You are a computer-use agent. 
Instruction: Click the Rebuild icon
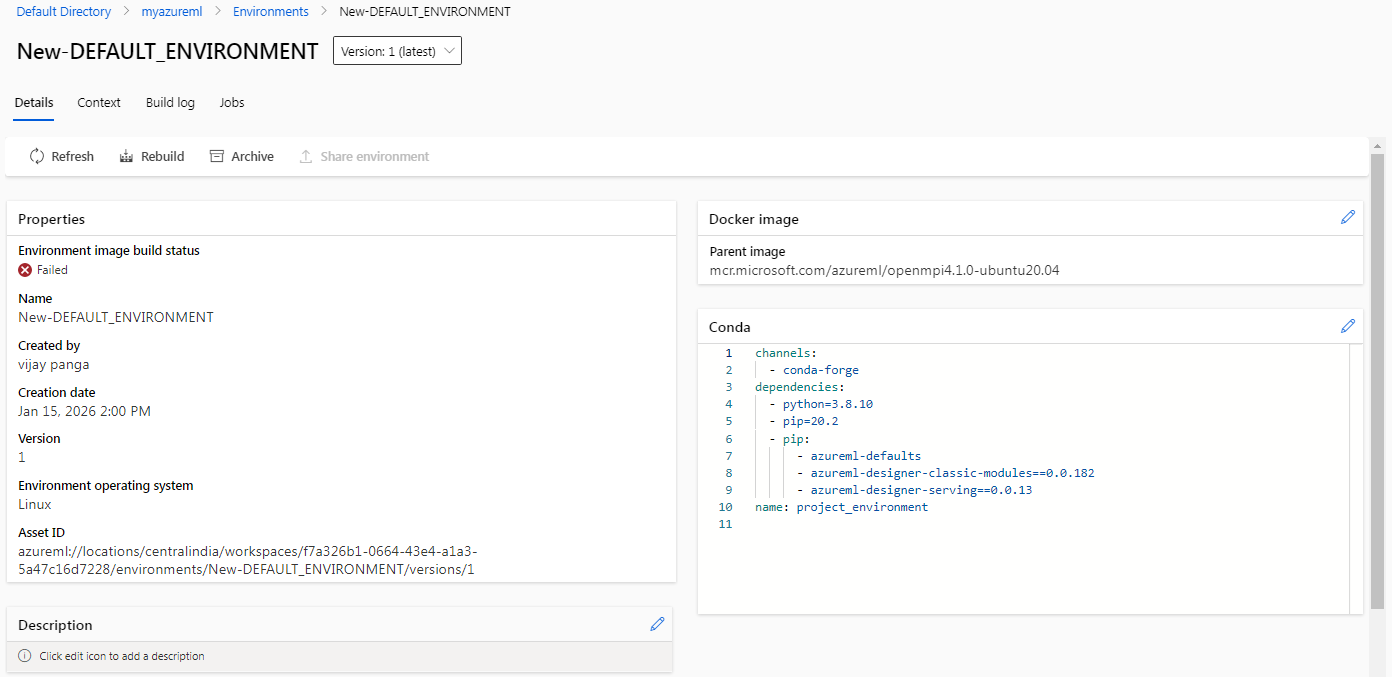click(x=126, y=156)
